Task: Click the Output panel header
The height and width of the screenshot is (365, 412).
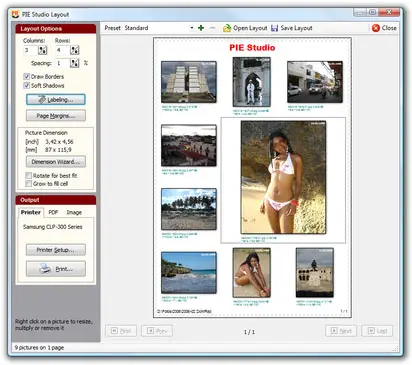Action: coord(56,200)
